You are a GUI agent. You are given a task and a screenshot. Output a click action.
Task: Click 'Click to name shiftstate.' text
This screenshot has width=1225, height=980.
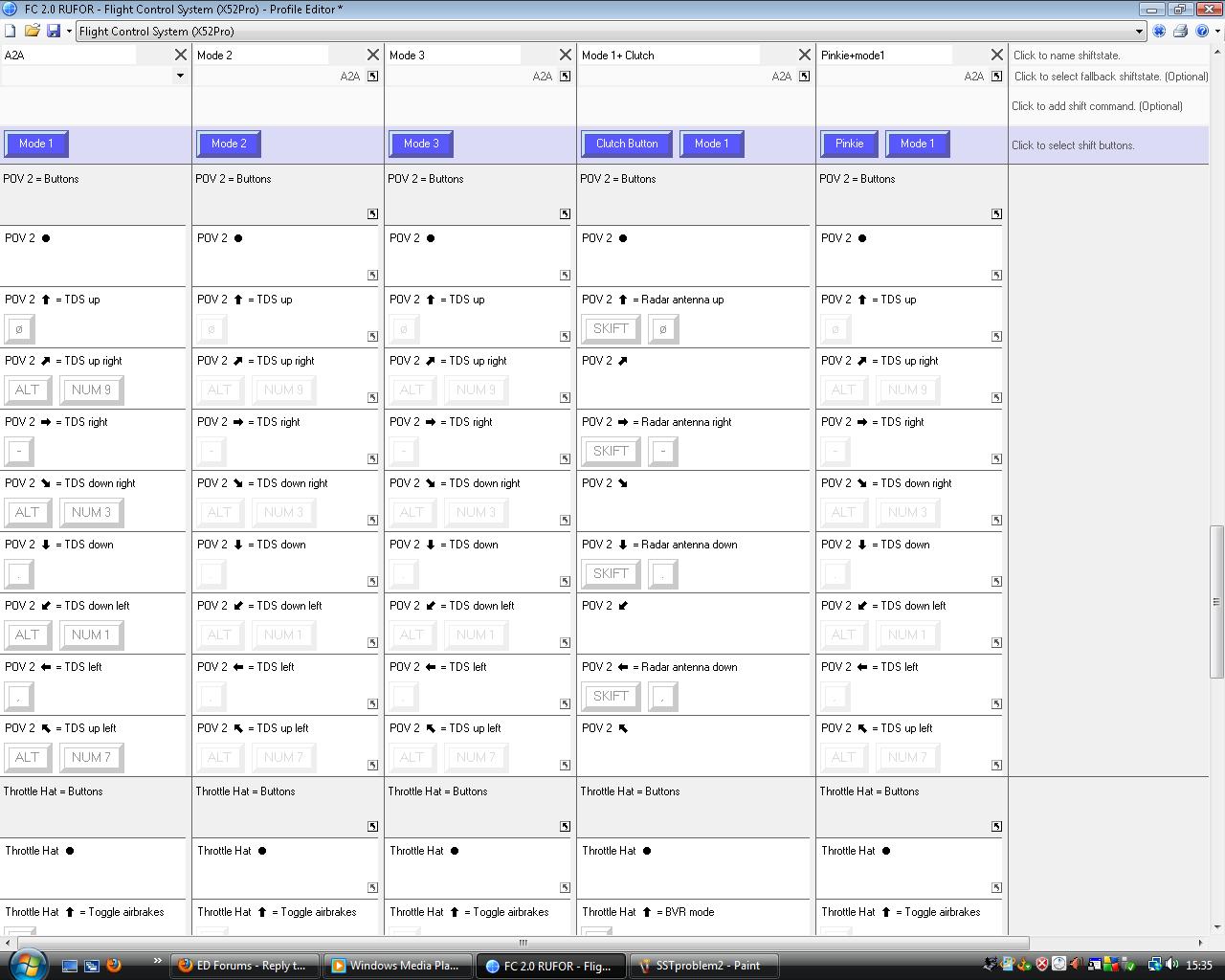(x=1066, y=56)
